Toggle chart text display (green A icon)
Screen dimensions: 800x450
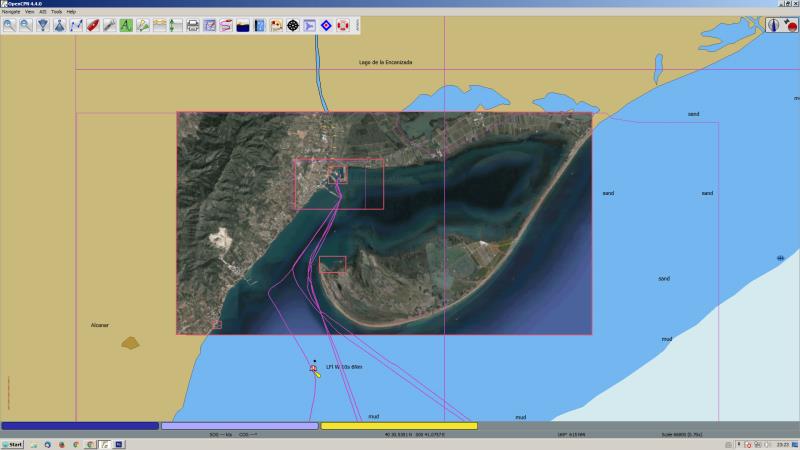126,25
